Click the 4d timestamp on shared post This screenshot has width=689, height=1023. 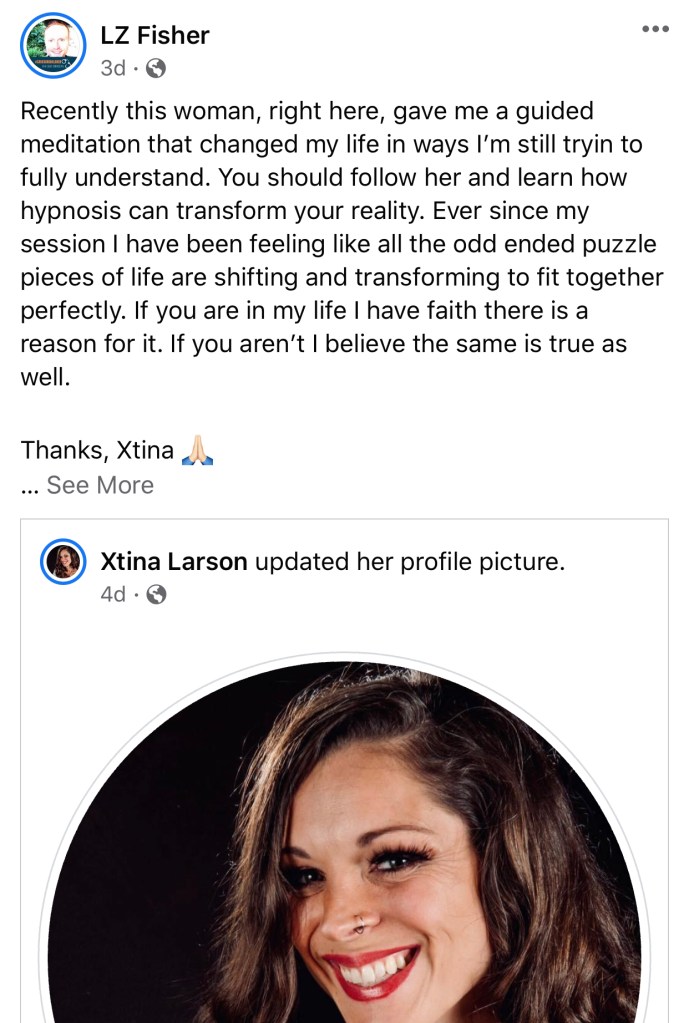113,594
